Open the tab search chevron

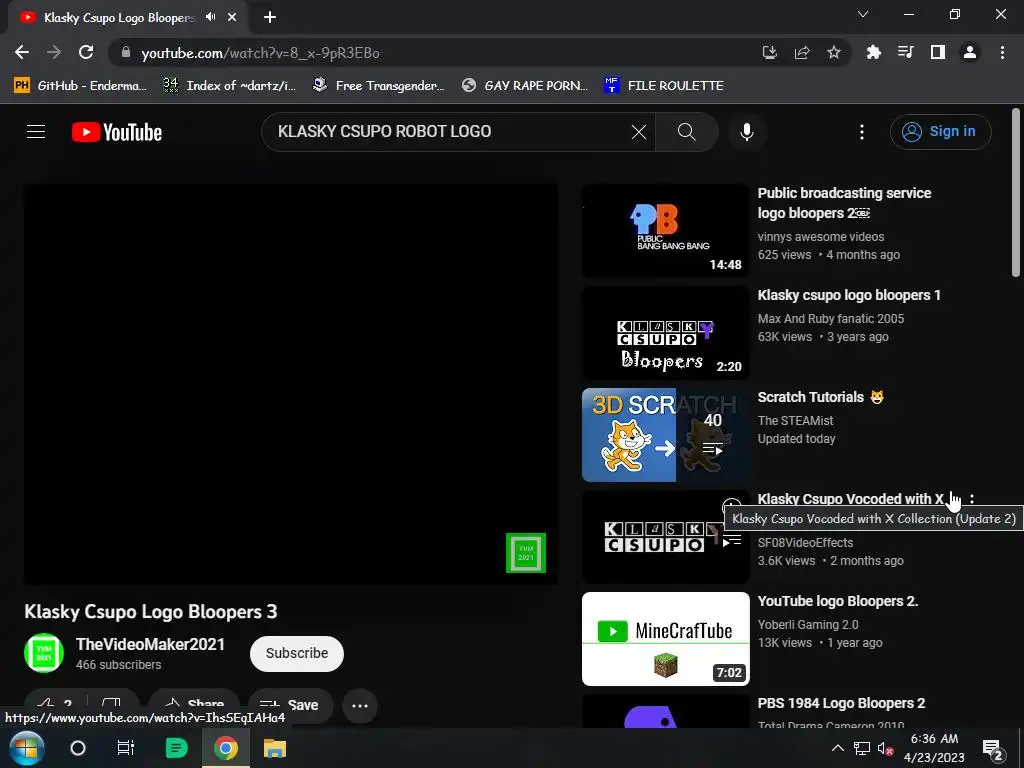pos(863,14)
